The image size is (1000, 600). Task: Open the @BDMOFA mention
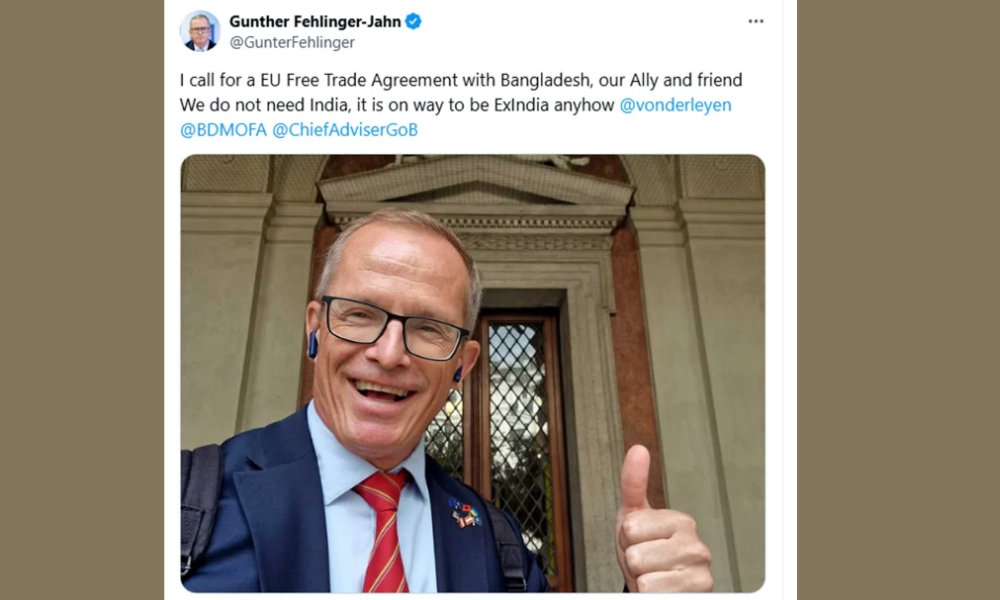coord(223,130)
